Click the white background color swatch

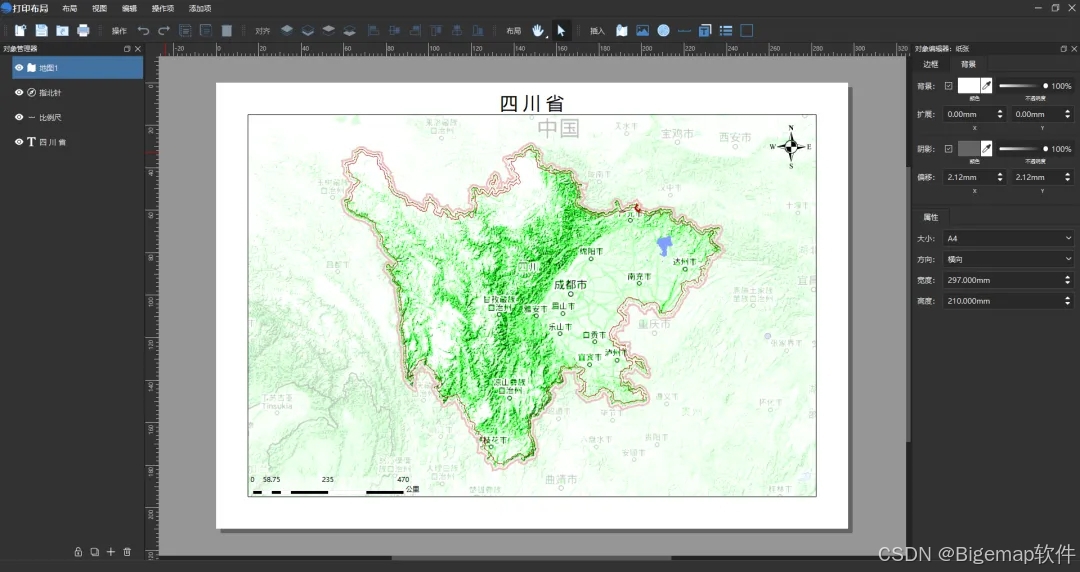969,86
